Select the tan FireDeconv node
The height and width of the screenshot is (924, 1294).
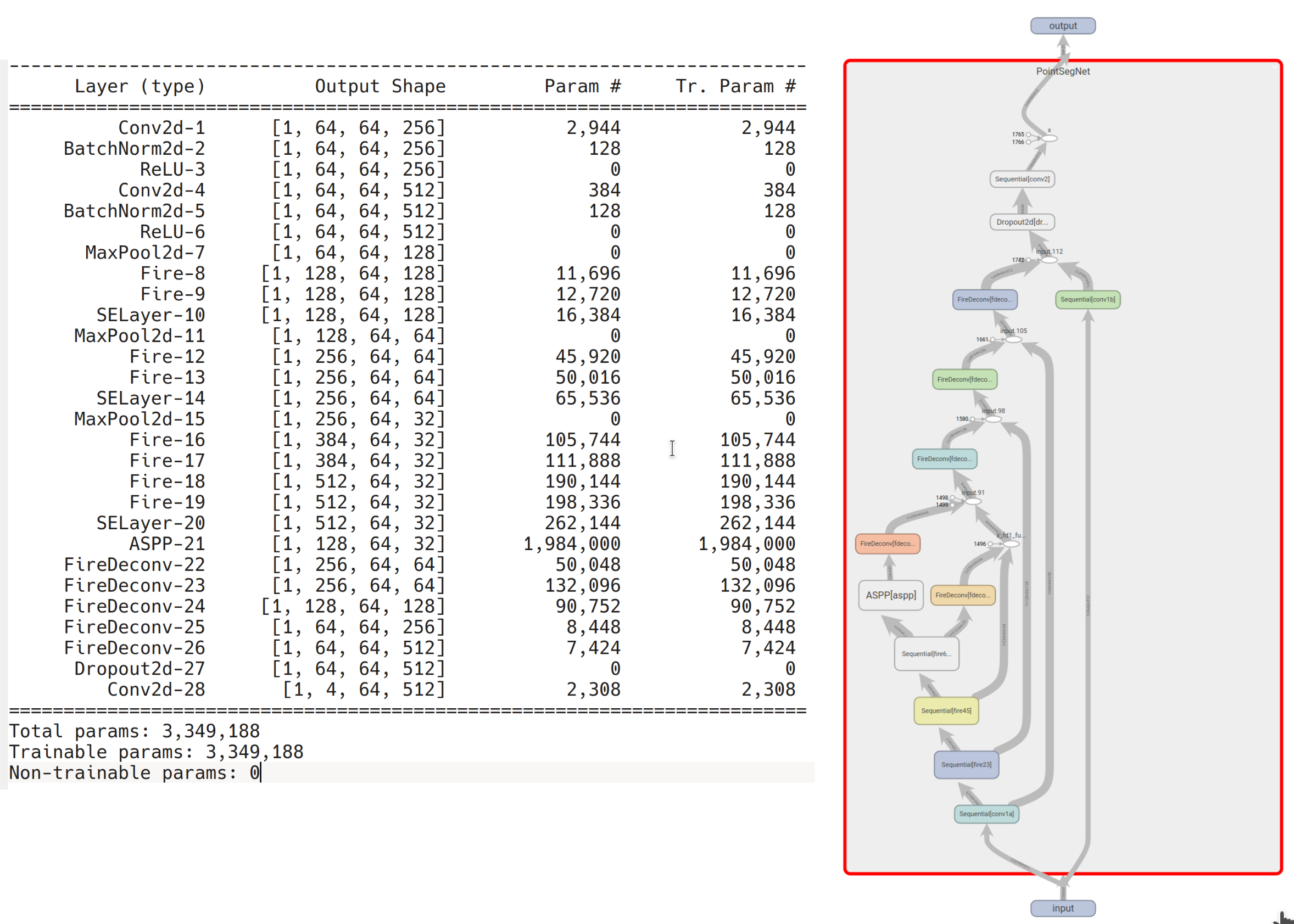pos(963,595)
